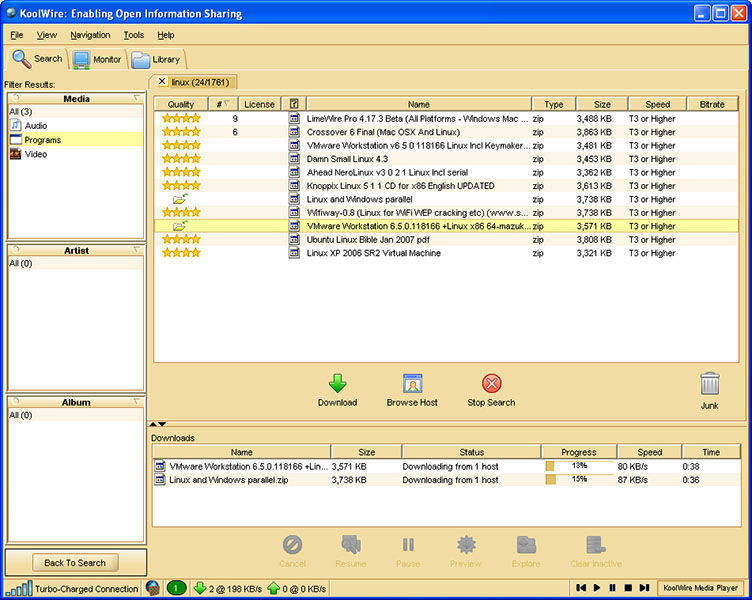The width and height of the screenshot is (752, 600).
Task: Close the linux search results tab
Action: [162, 82]
